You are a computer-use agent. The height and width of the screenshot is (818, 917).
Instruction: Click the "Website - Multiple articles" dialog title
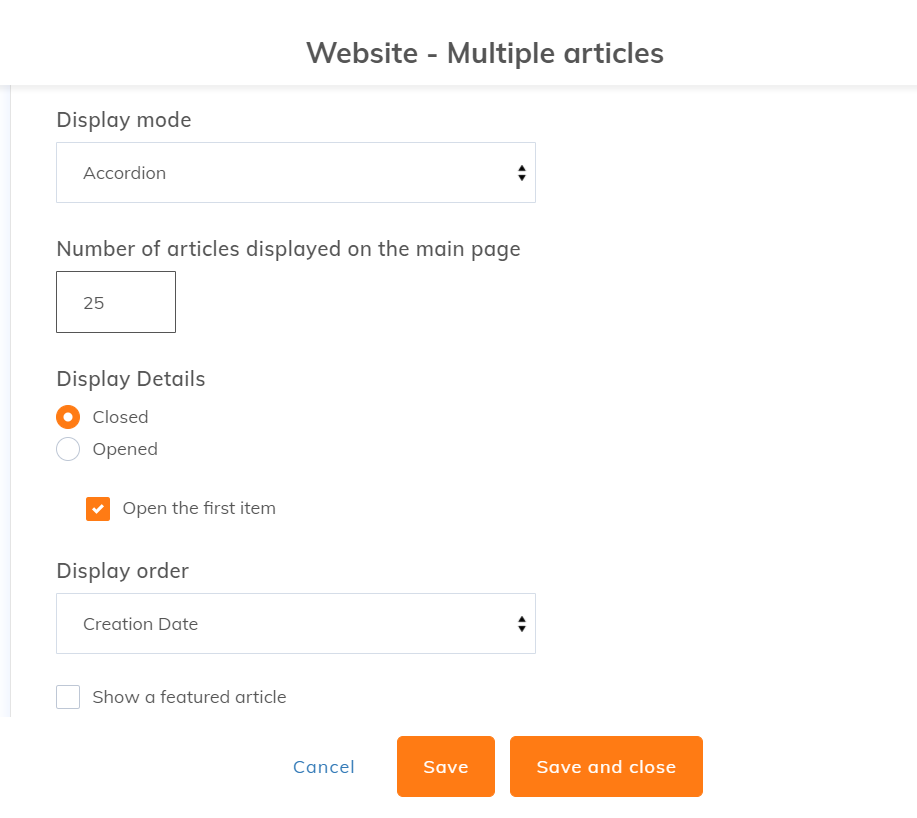pyautogui.click(x=485, y=53)
